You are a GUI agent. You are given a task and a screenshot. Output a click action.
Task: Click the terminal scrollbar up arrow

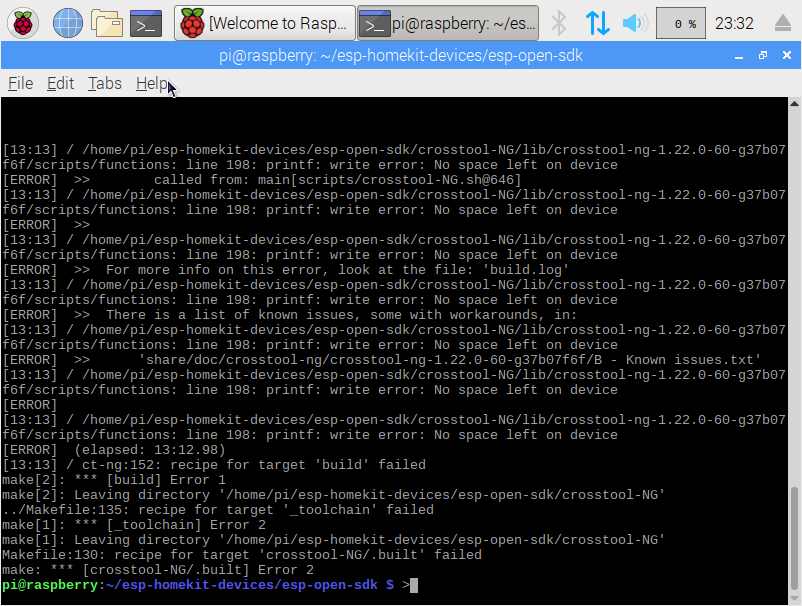click(794, 104)
